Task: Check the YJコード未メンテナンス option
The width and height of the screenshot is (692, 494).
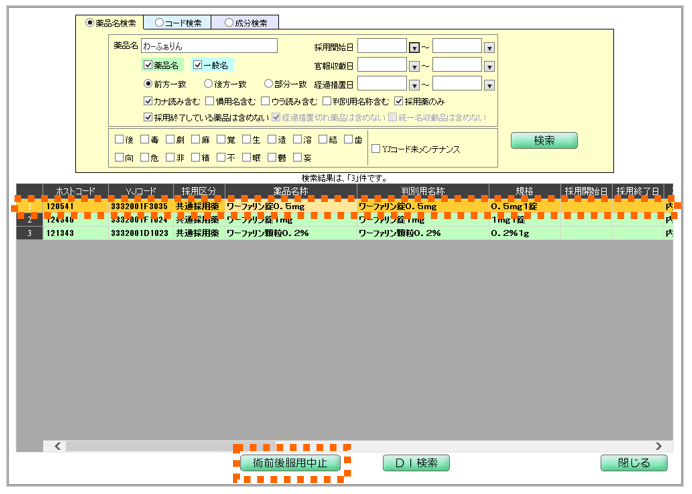Action: (x=376, y=149)
